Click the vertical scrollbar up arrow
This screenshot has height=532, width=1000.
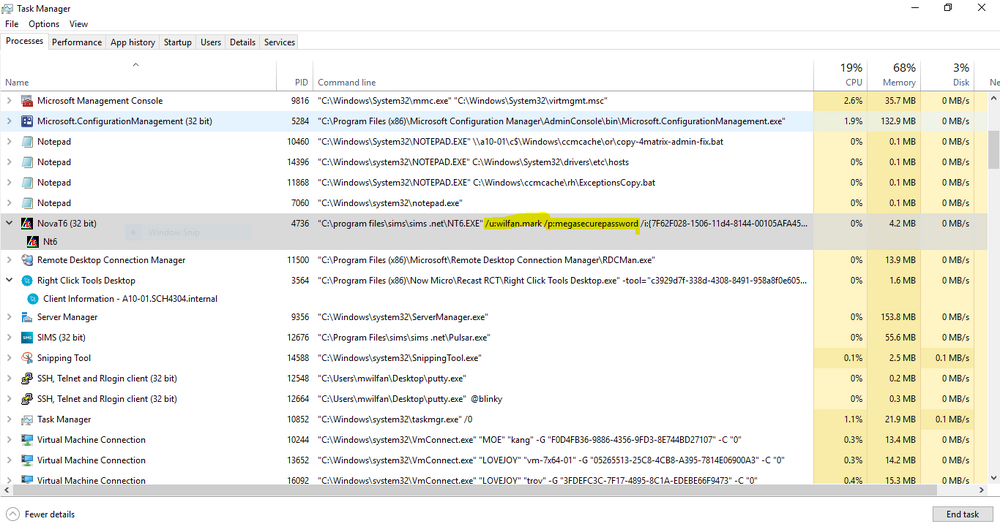[993, 99]
